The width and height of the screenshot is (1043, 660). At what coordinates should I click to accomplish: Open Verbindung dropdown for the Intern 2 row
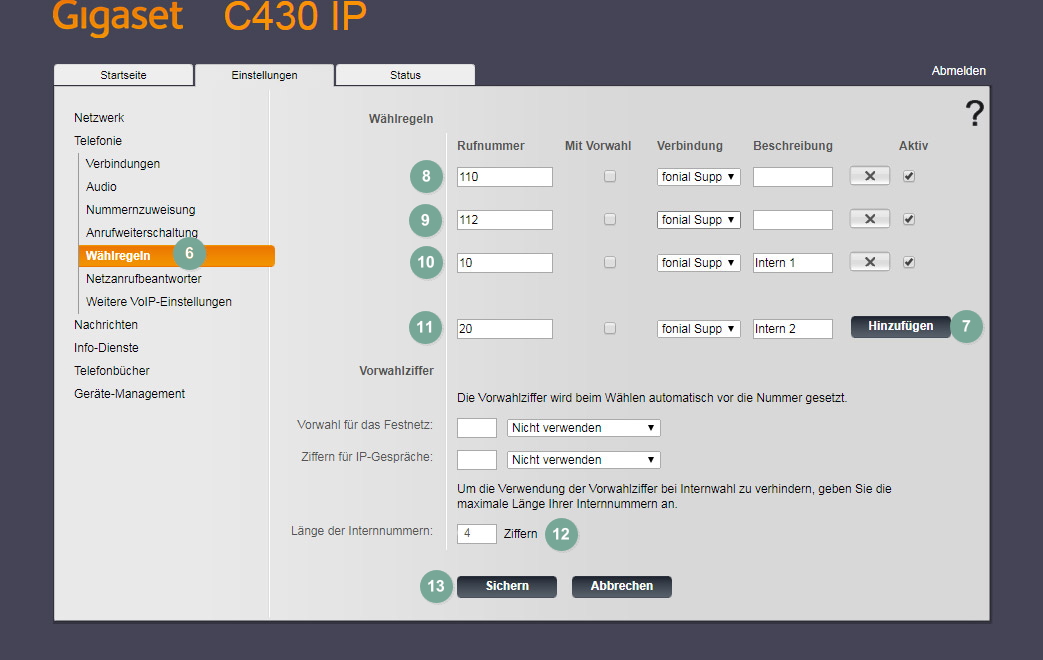click(x=698, y=329)
